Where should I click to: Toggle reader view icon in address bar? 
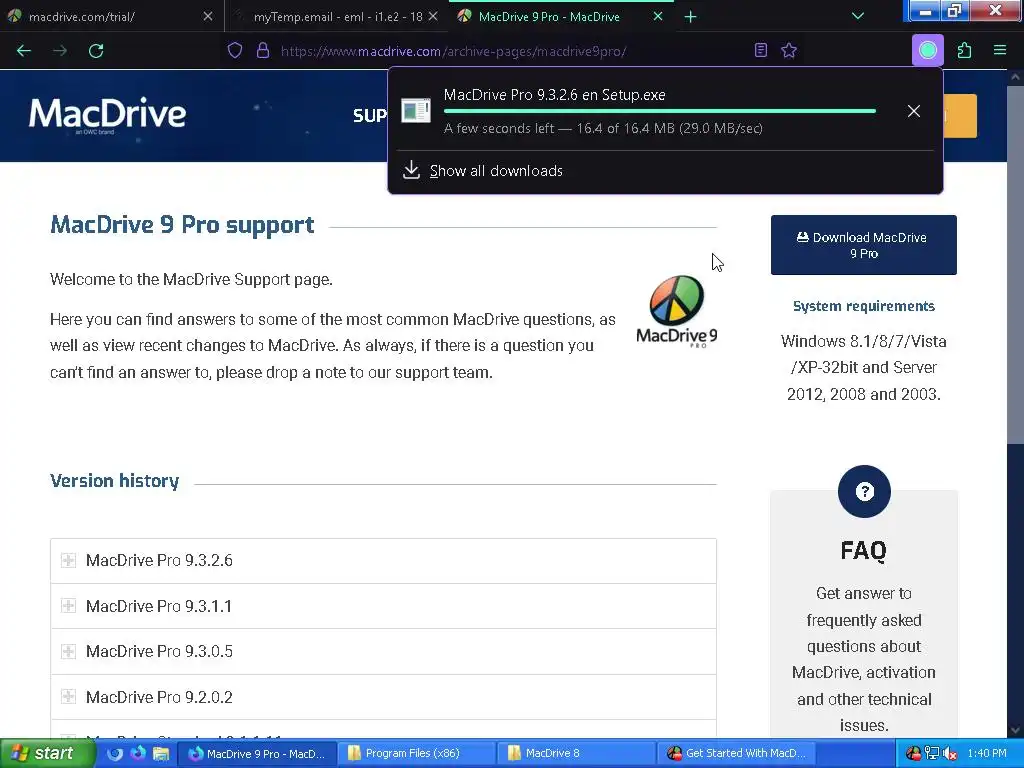[761, 50]
